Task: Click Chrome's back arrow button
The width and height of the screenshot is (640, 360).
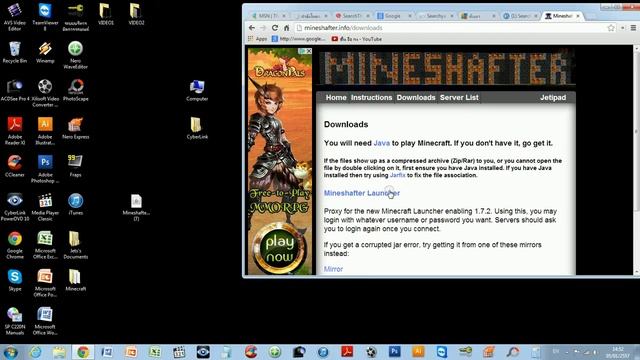Action: (252, 28)
